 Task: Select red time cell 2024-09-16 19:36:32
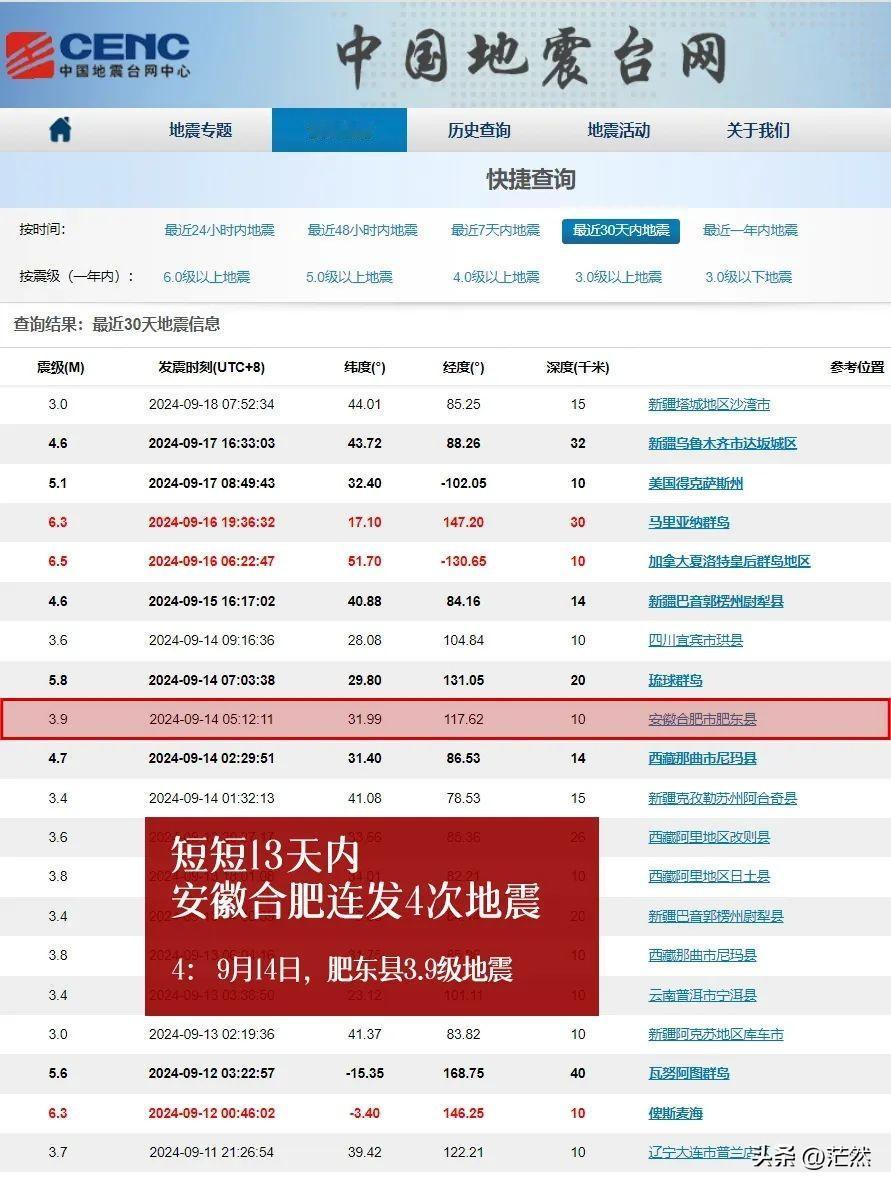coord(211,522)
